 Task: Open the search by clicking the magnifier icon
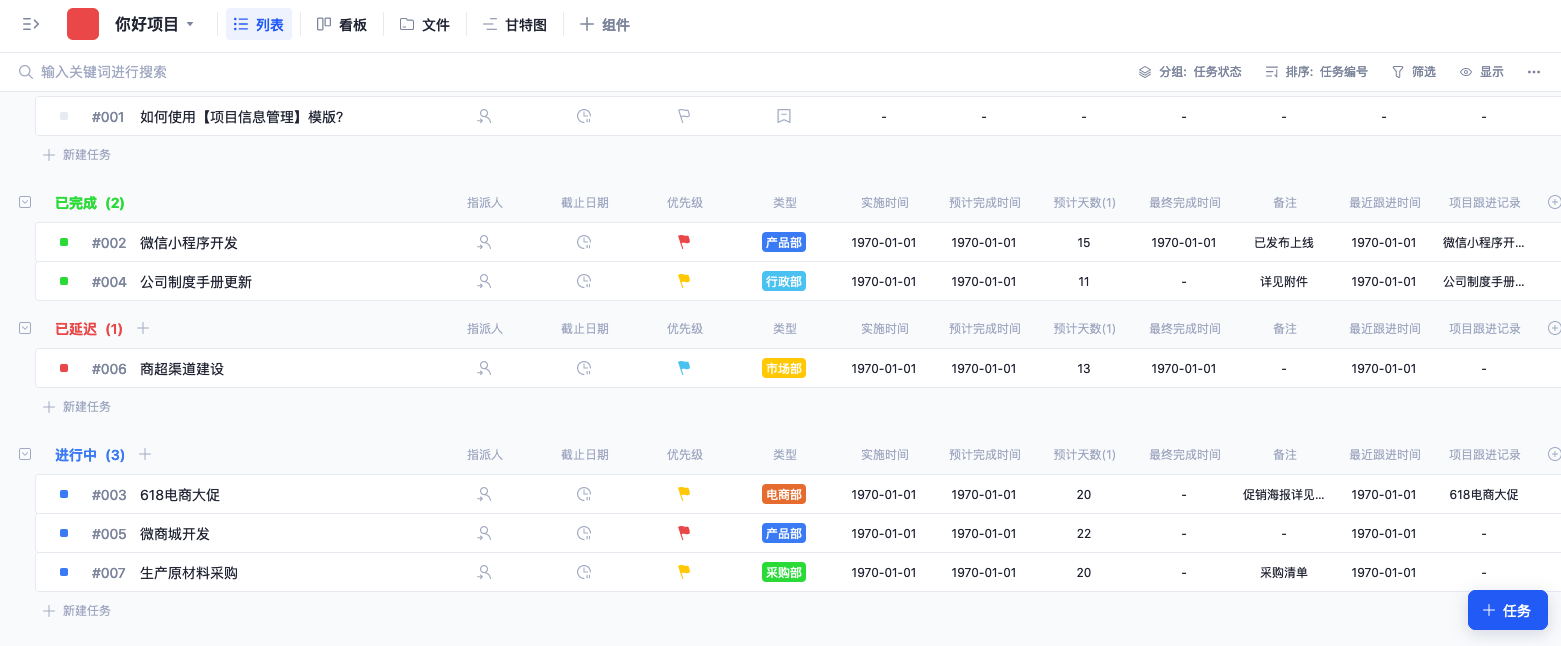click(25, 71)
